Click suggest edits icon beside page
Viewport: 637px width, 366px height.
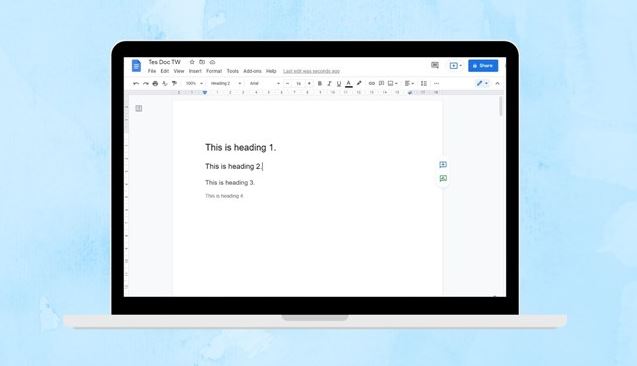pyautogui.click(x=443, y=178)
